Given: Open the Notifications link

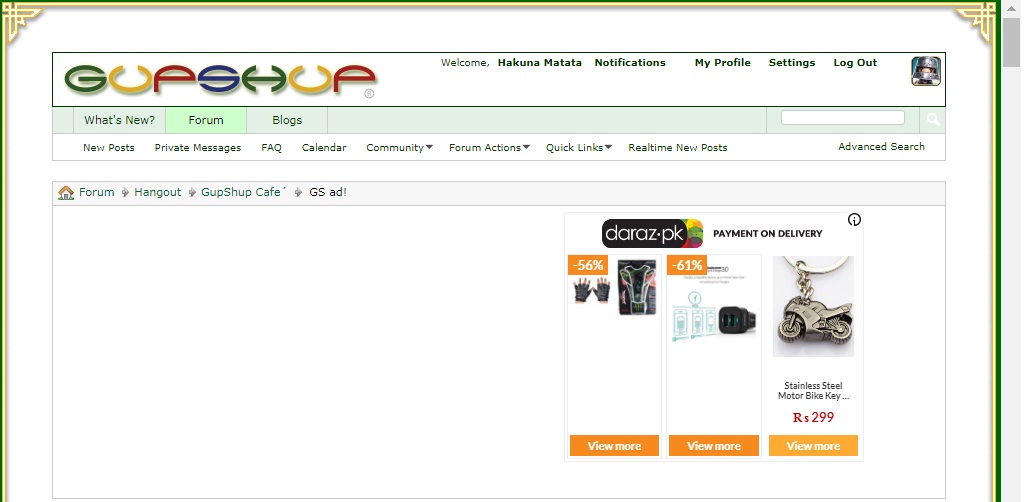Looking at the screenshot, I should 630,63.
